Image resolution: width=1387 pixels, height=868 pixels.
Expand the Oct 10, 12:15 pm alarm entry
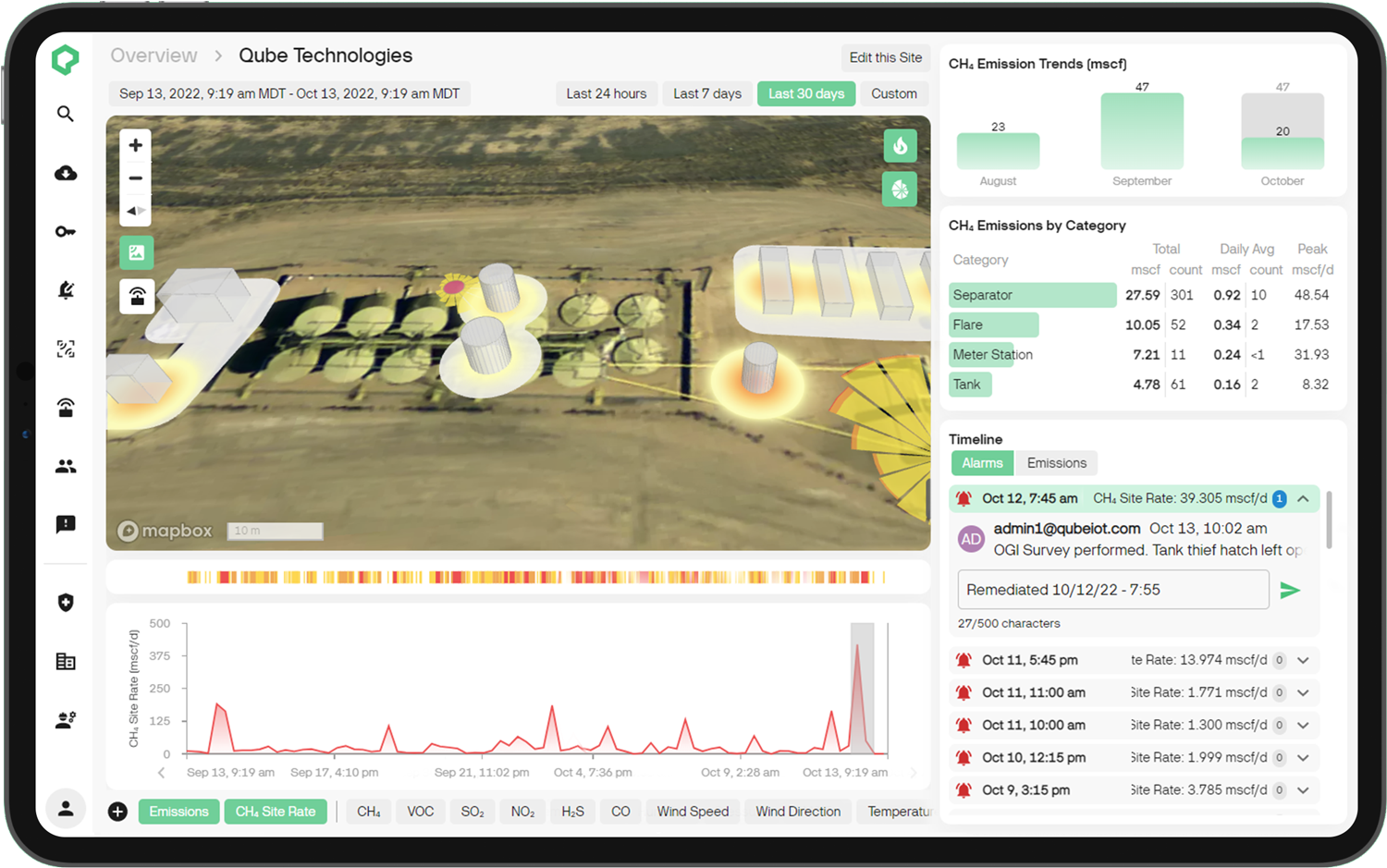(1303, 757)
